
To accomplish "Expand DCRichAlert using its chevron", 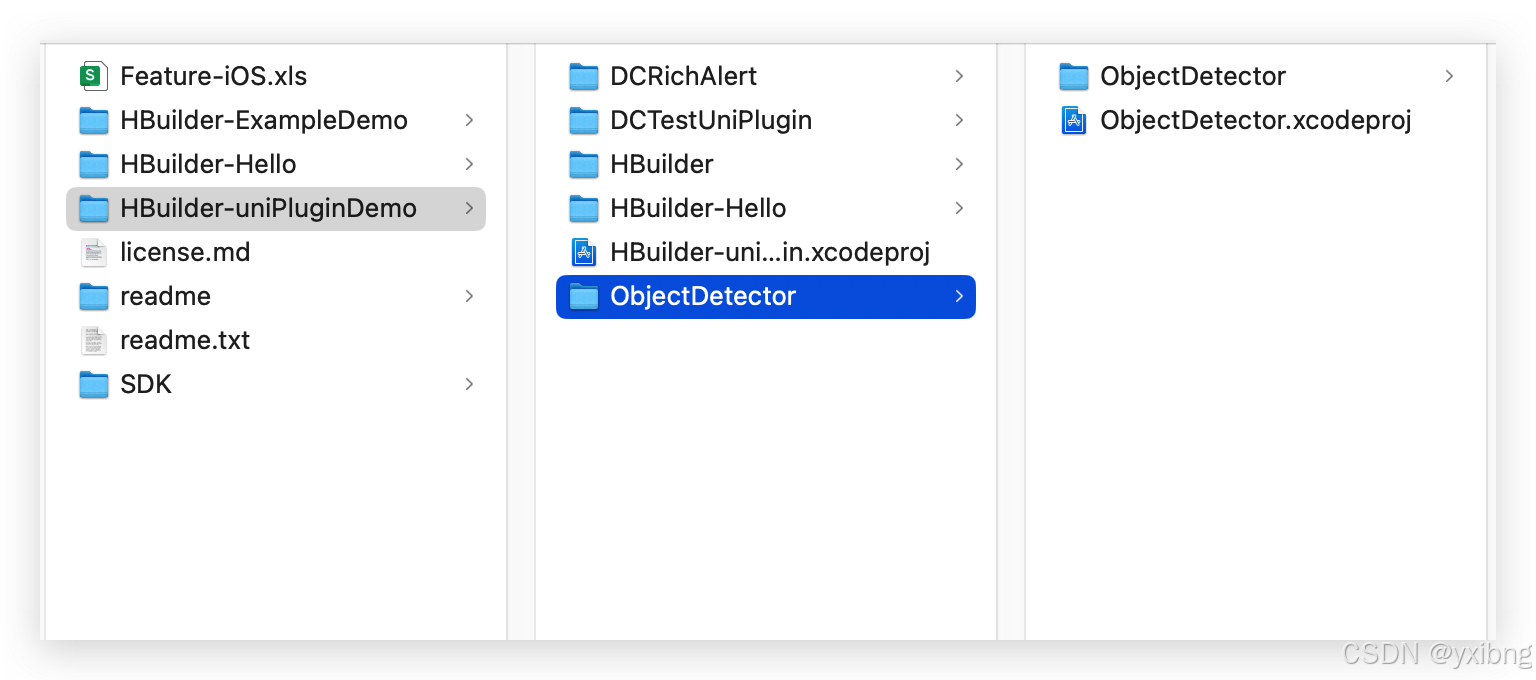I will tap(959, 76).
